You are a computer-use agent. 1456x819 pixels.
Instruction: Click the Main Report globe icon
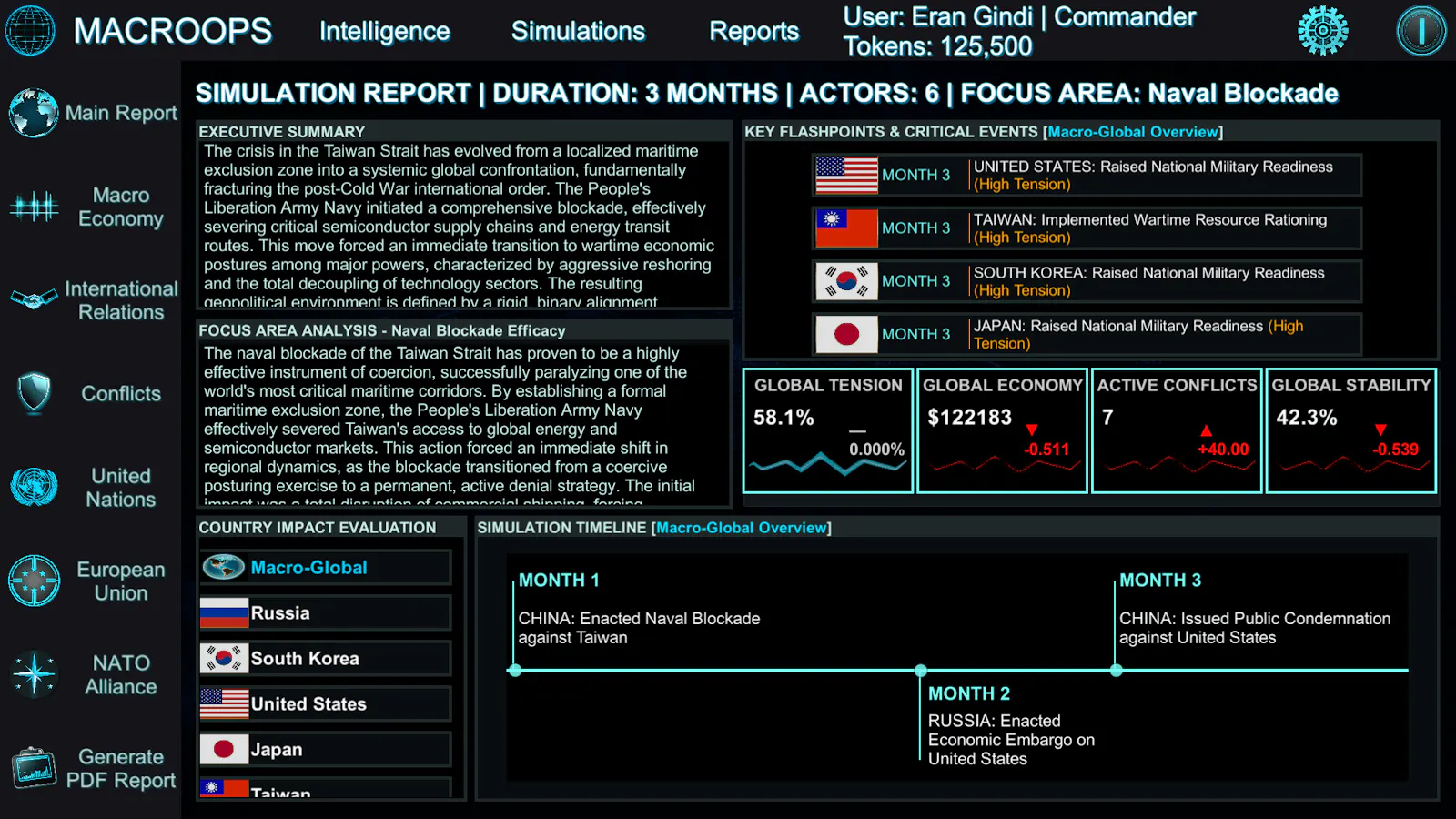point(34,113)
